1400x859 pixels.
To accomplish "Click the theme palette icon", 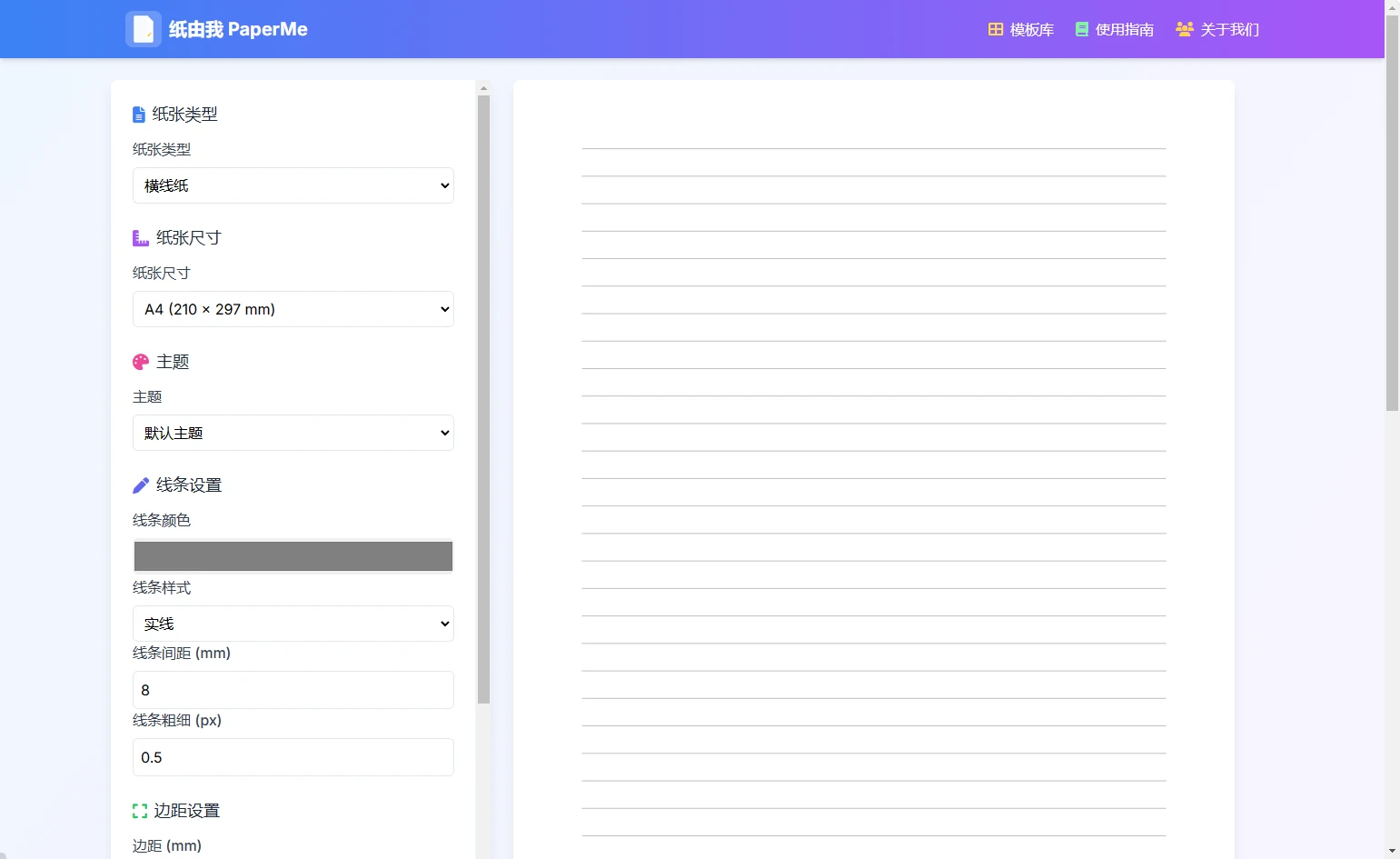I will coord(141,362).
